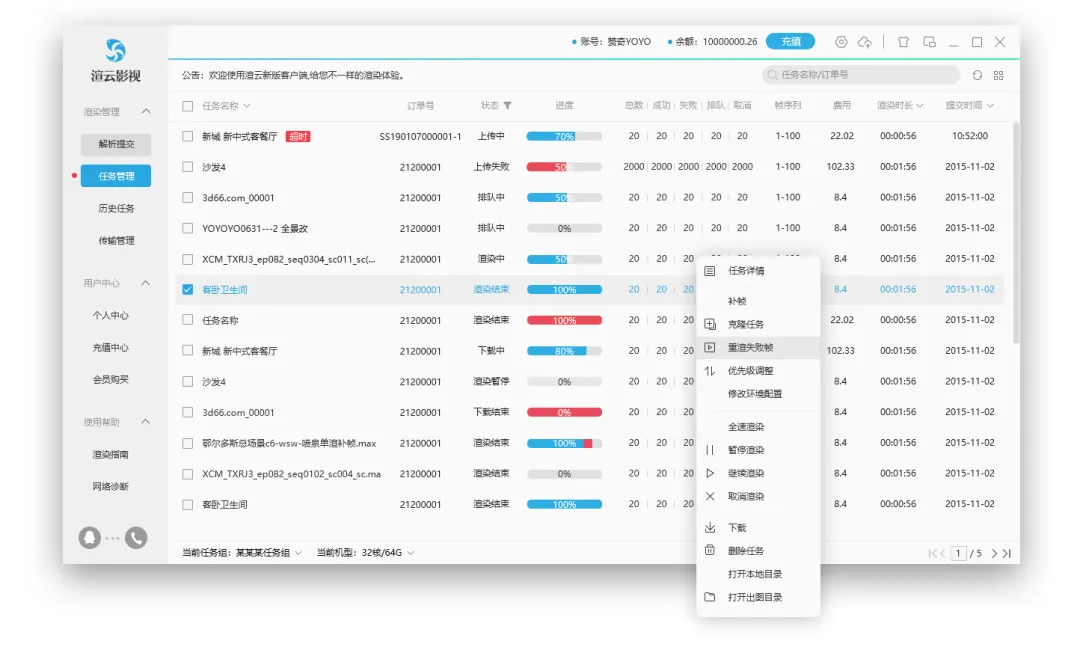Image resolution: width=1080 pixels, height=647 pixels.
Task: Go to the last page arrow icon
Action: (1006, 553)
